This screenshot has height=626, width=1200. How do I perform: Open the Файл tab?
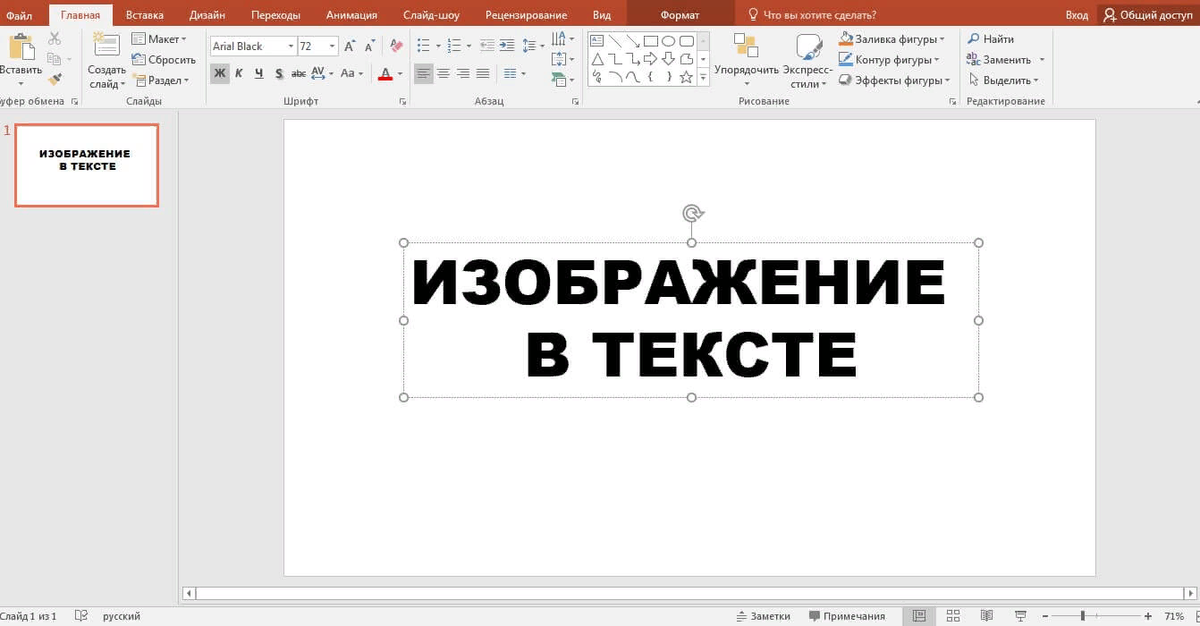[19, 15]
